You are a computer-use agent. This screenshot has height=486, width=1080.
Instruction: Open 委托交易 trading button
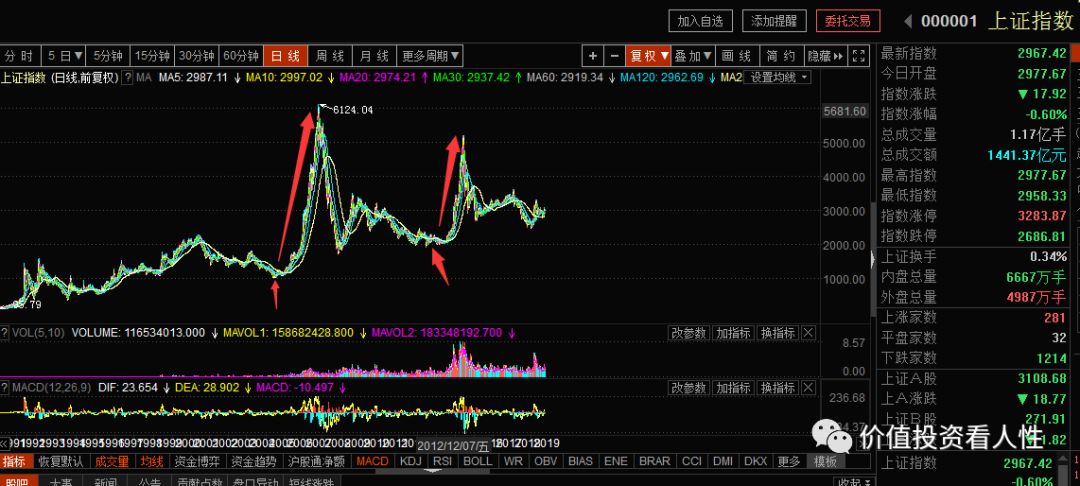click(x=848, y=21)
